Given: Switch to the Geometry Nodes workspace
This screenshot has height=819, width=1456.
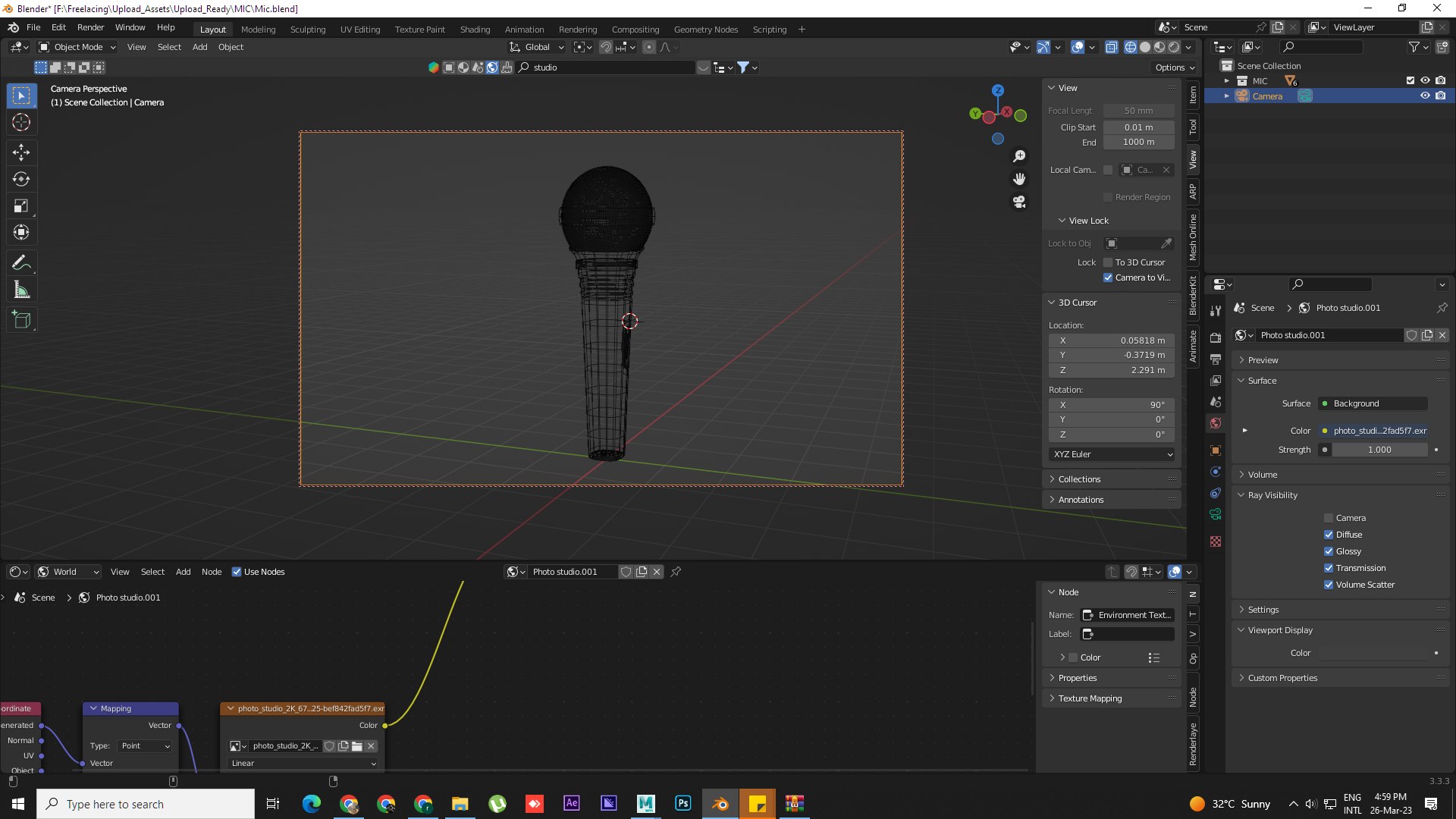Looking at the screenshot, I should [705, 30].
